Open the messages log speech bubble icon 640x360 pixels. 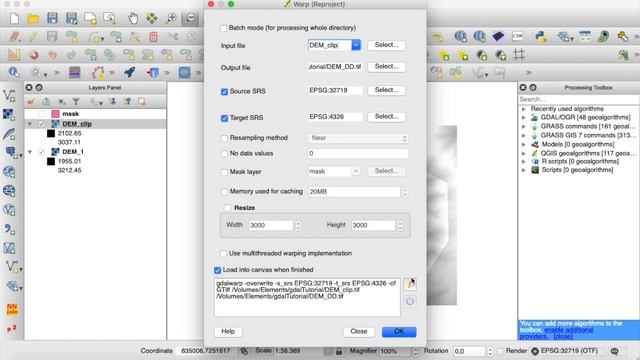614,351
